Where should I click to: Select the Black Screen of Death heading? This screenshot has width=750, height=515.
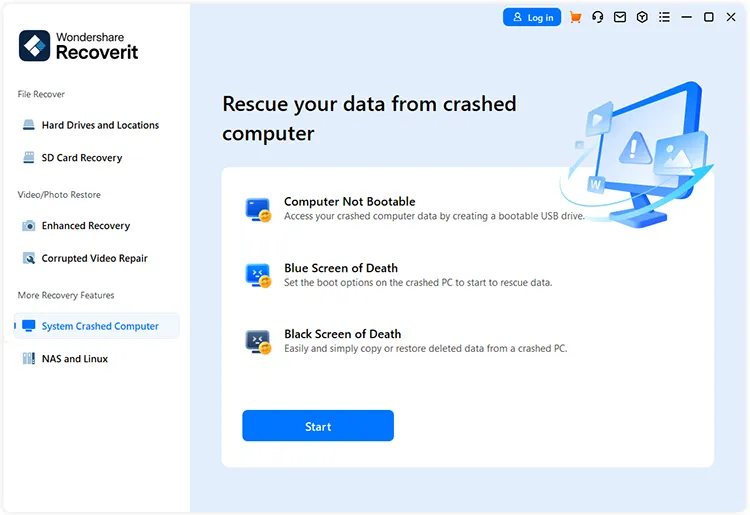[342, 334]
